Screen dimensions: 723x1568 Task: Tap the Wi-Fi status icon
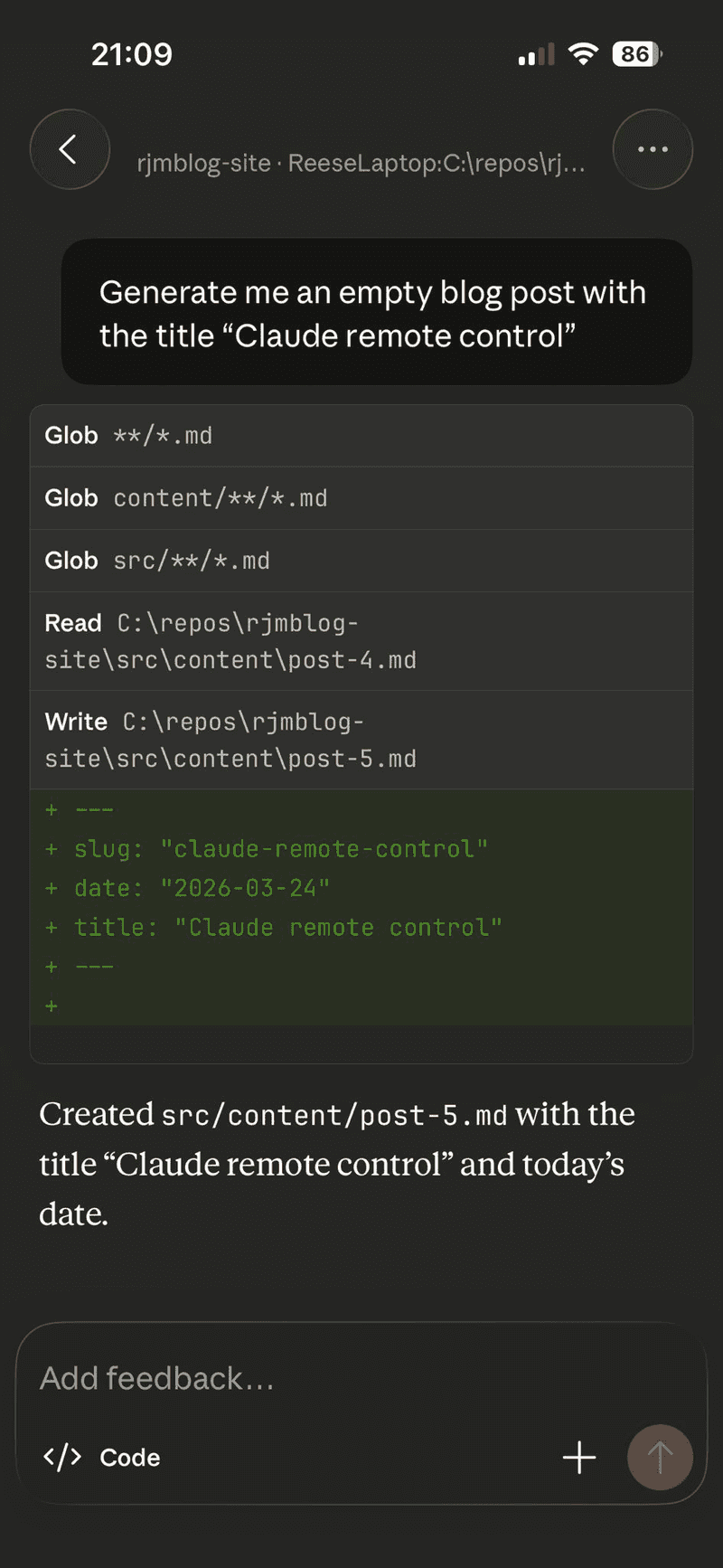pos(584,54)
